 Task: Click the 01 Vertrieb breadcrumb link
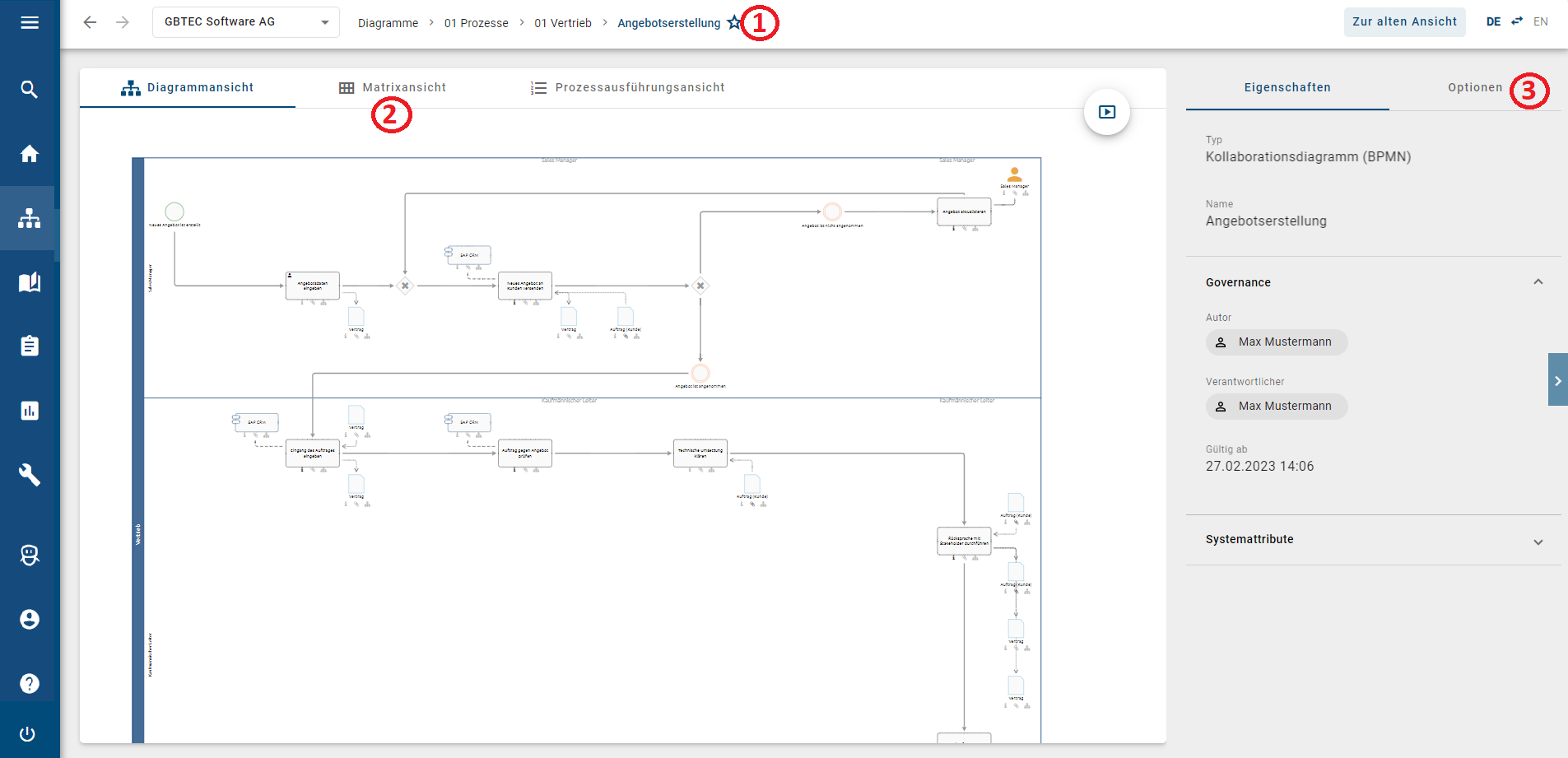563,23
